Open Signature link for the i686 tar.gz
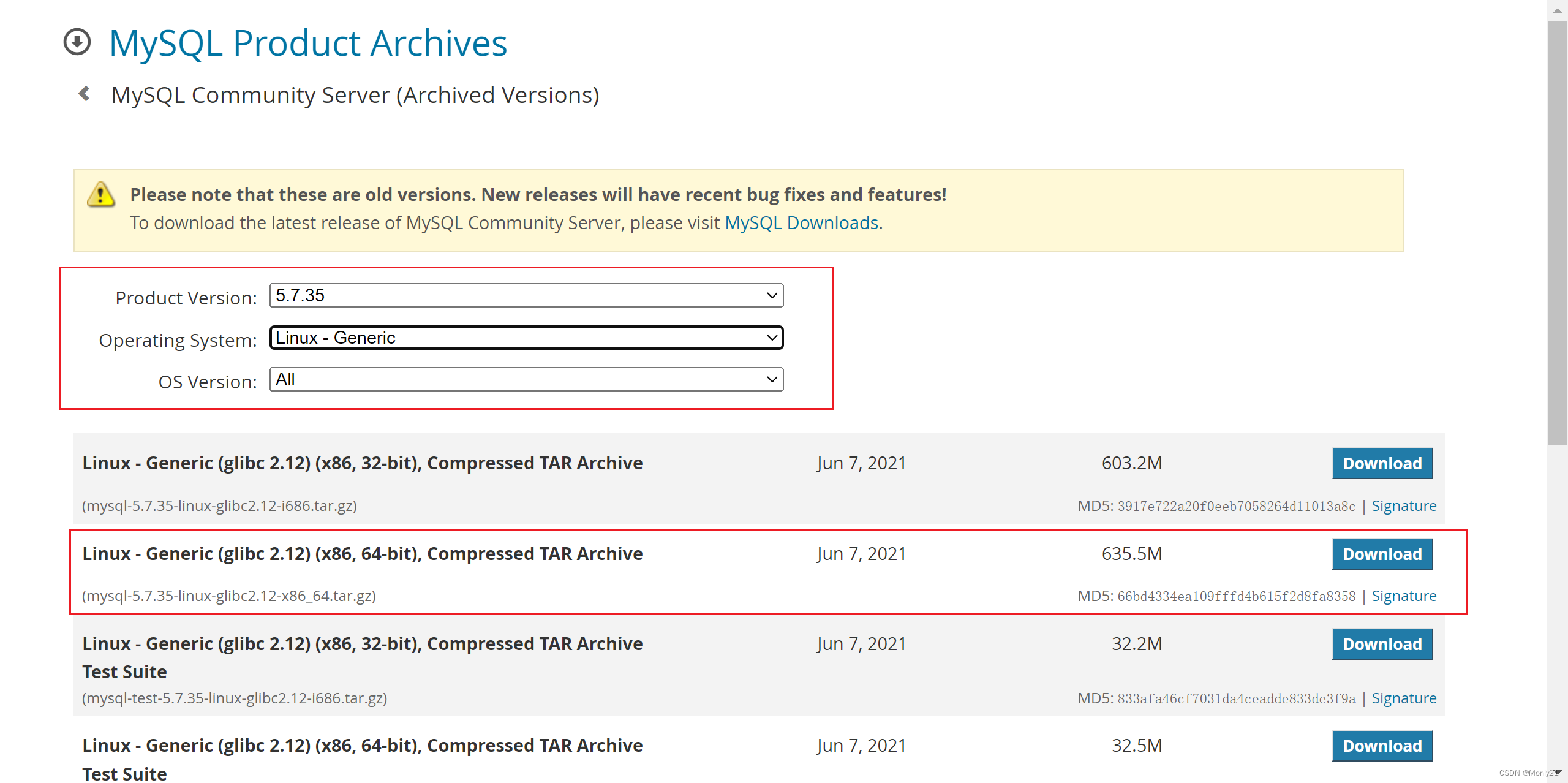The image size is (1568, 783). (1403, 505)
